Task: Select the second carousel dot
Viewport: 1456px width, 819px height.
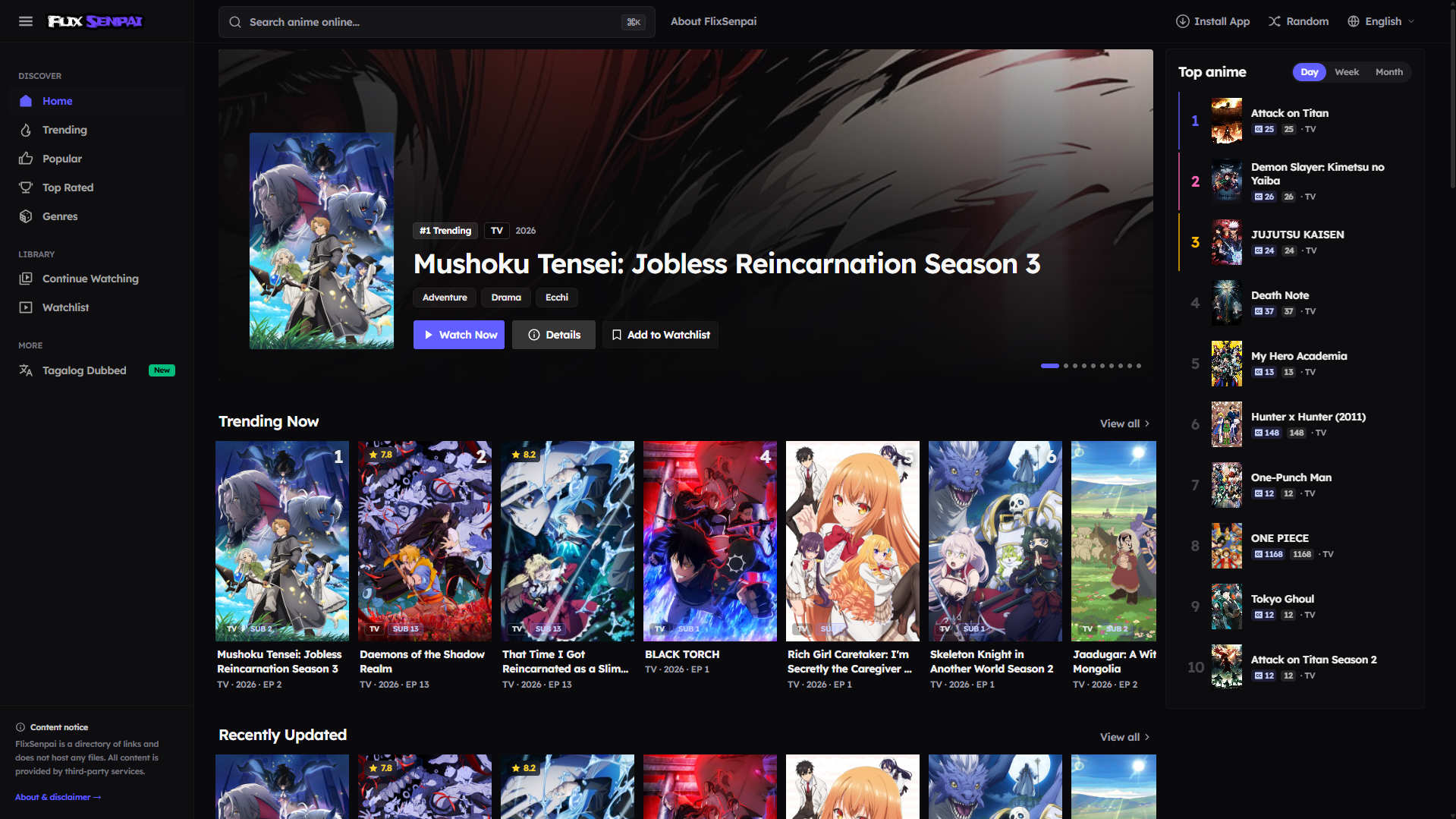Action: click(1066, 366)
